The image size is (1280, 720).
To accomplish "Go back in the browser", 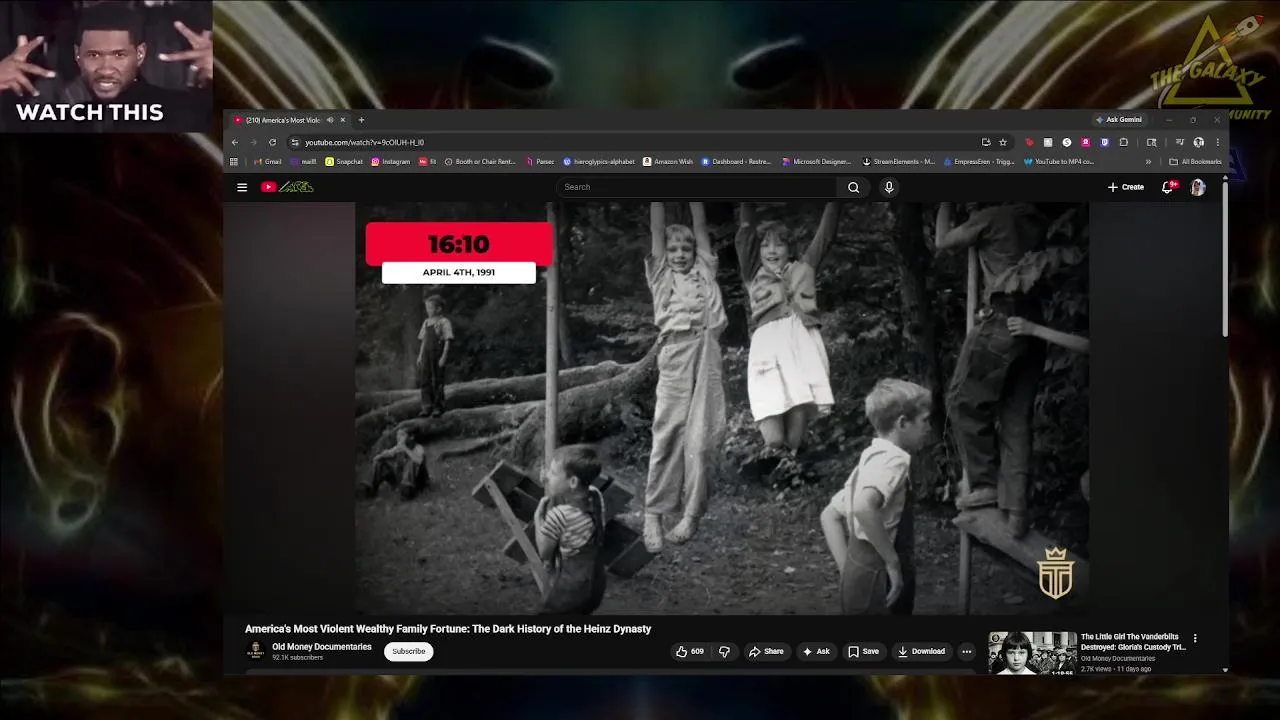I will click(235, 142).
